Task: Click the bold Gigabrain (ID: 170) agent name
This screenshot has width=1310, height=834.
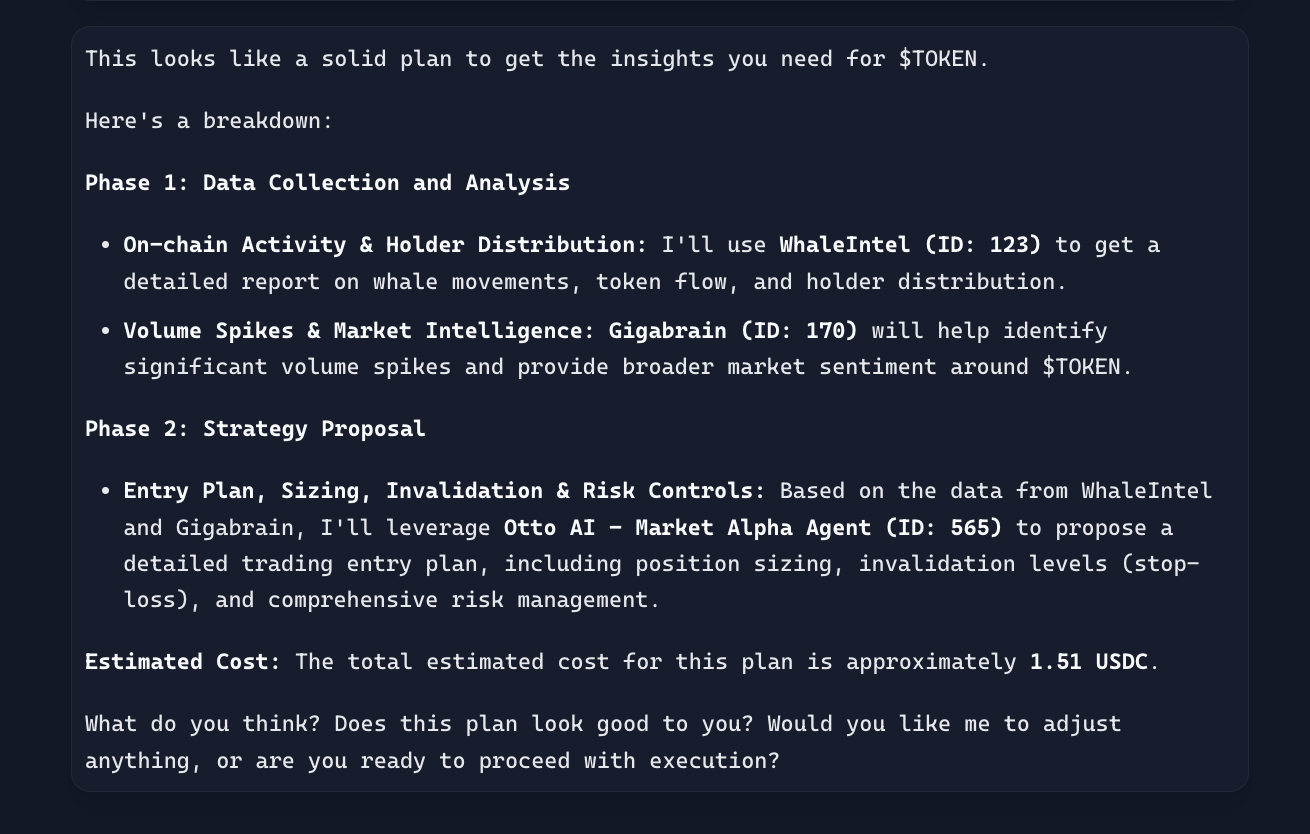Action: (732, 331)
